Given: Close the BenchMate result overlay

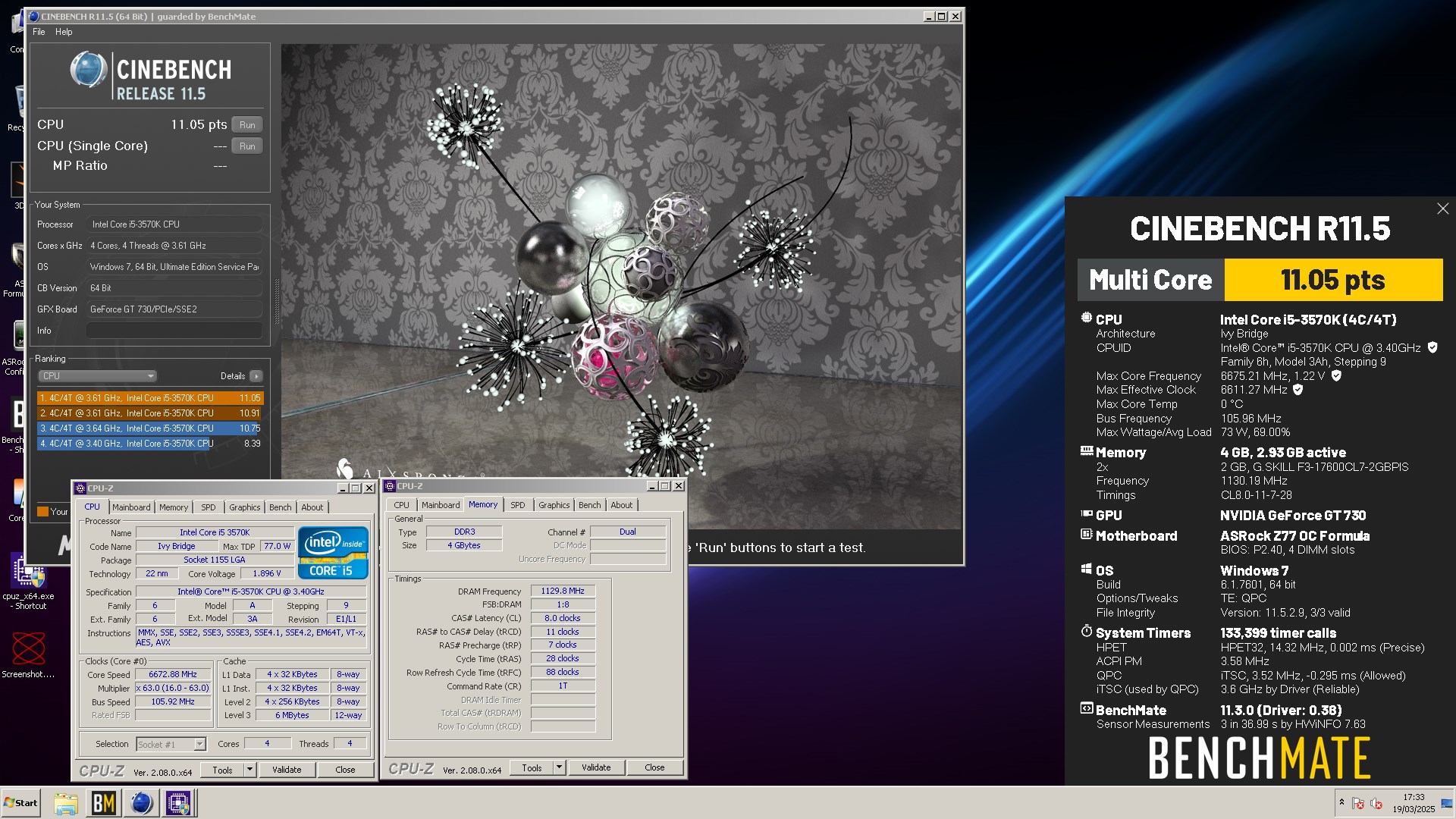Looking at the screenshot, I should pos(1442,209).
